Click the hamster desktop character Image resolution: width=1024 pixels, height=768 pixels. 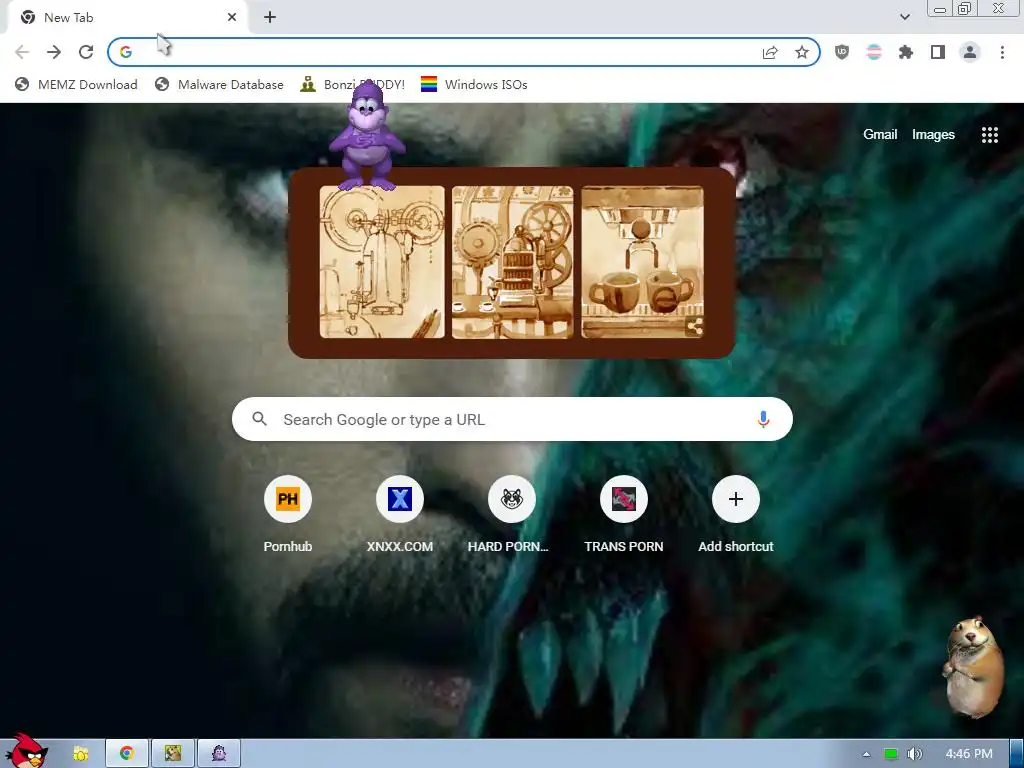tap(972, 667)
